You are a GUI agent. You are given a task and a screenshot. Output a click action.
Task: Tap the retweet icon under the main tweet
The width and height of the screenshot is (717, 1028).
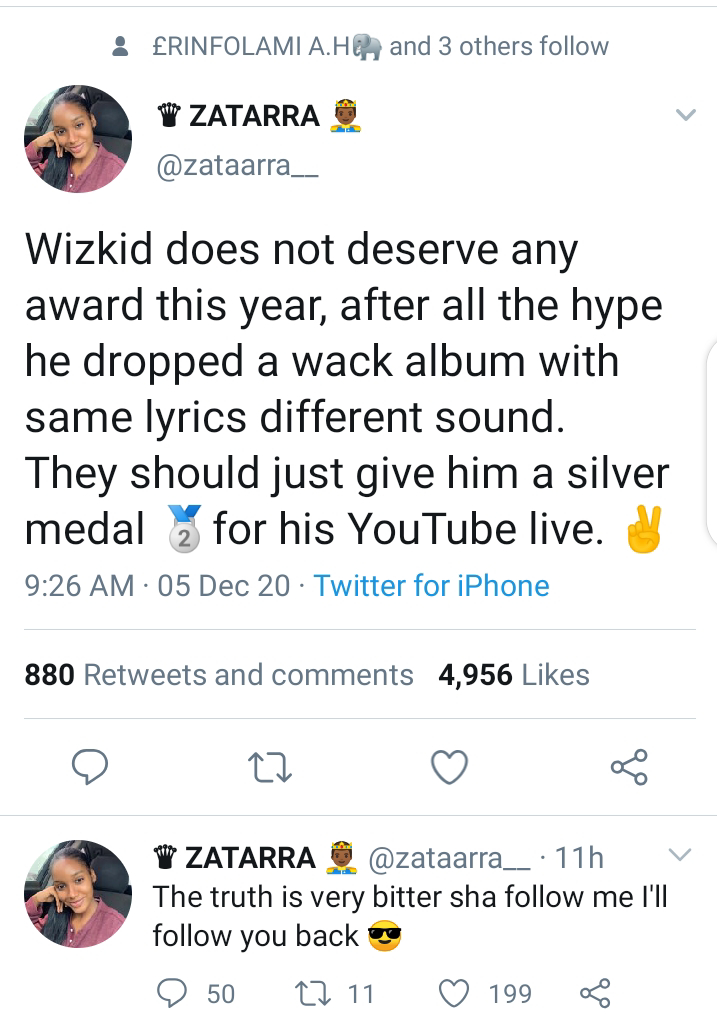point(270,768)
